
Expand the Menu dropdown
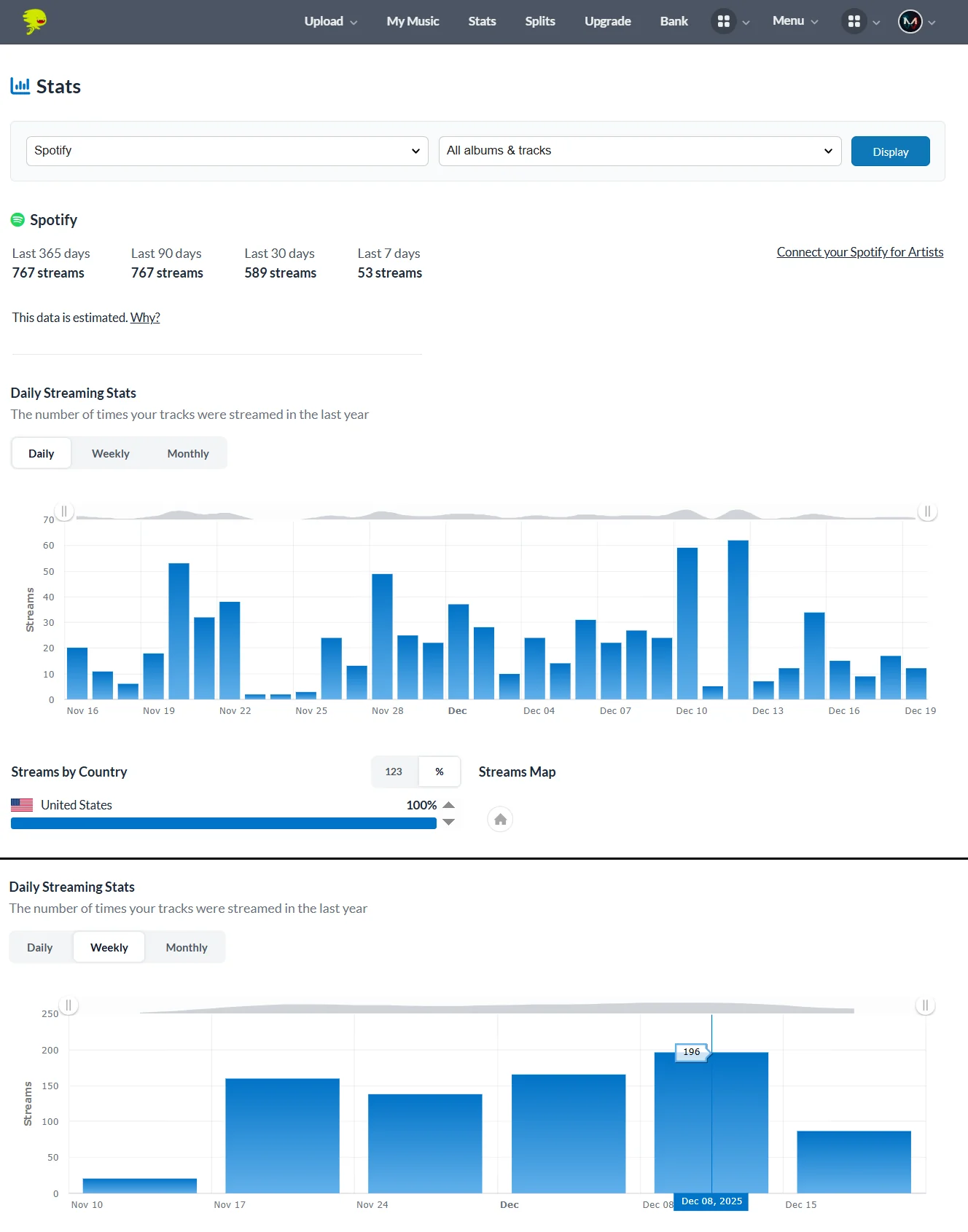[x=795, y=21]
